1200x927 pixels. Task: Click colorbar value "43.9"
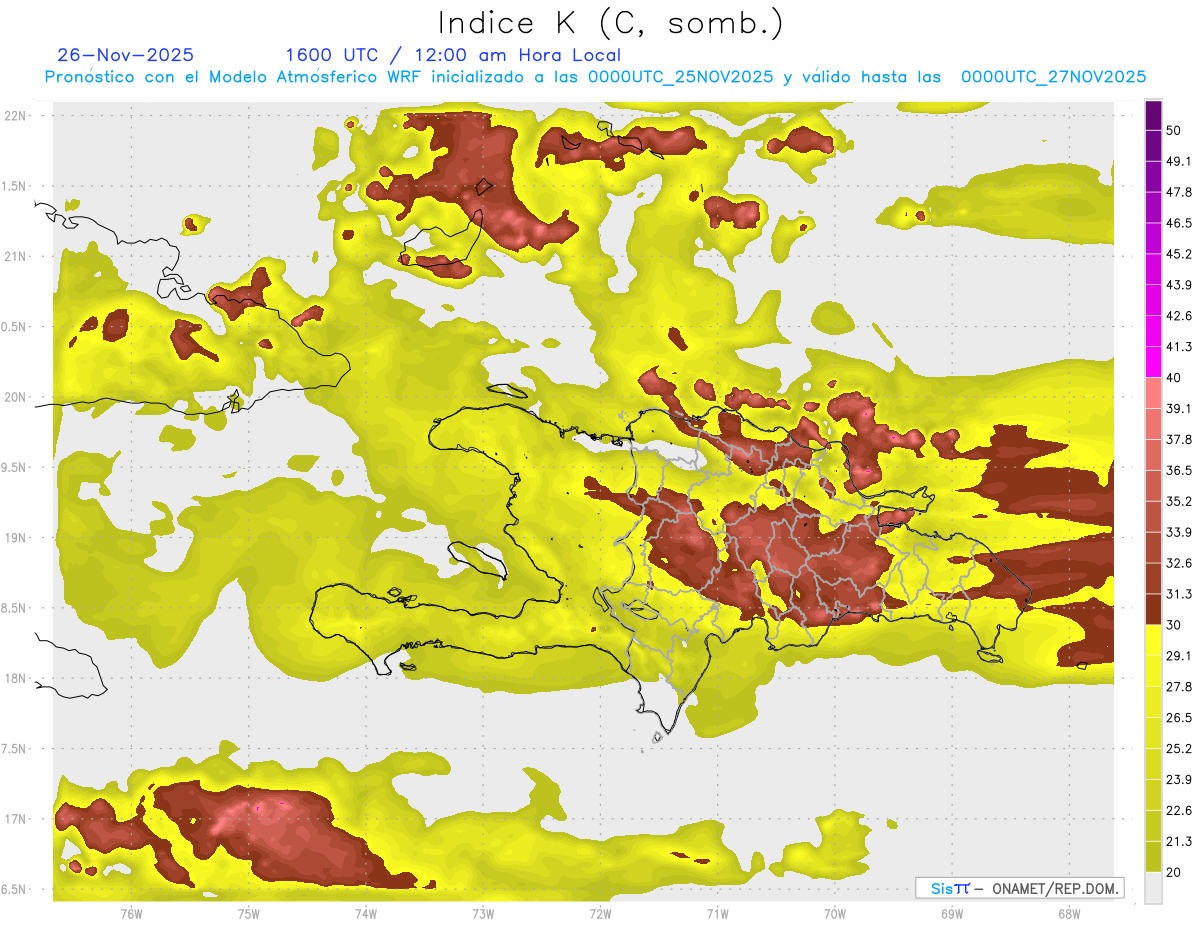point(1179,285)
